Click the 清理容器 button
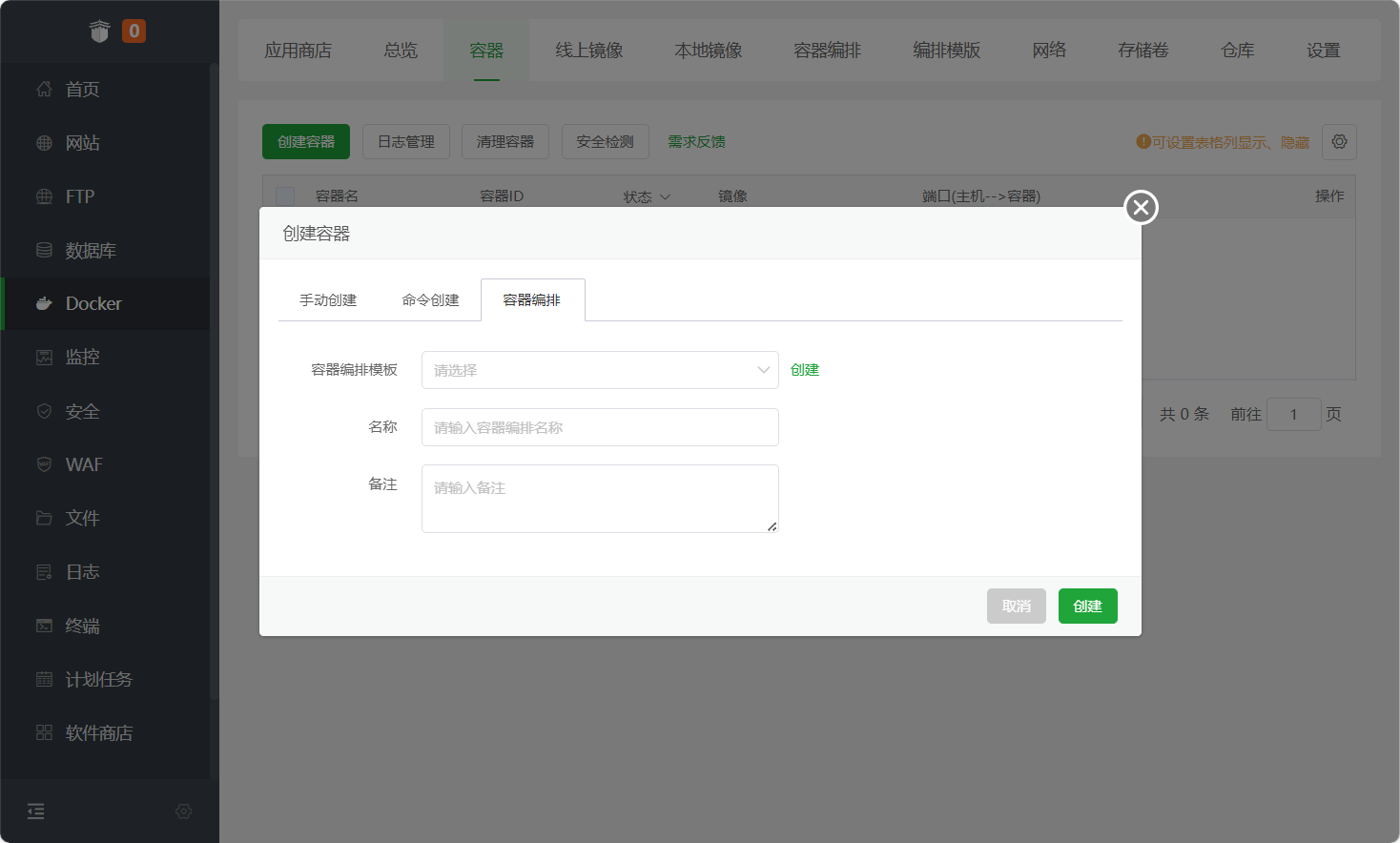The image size is (1400, 843). point(505,141)
